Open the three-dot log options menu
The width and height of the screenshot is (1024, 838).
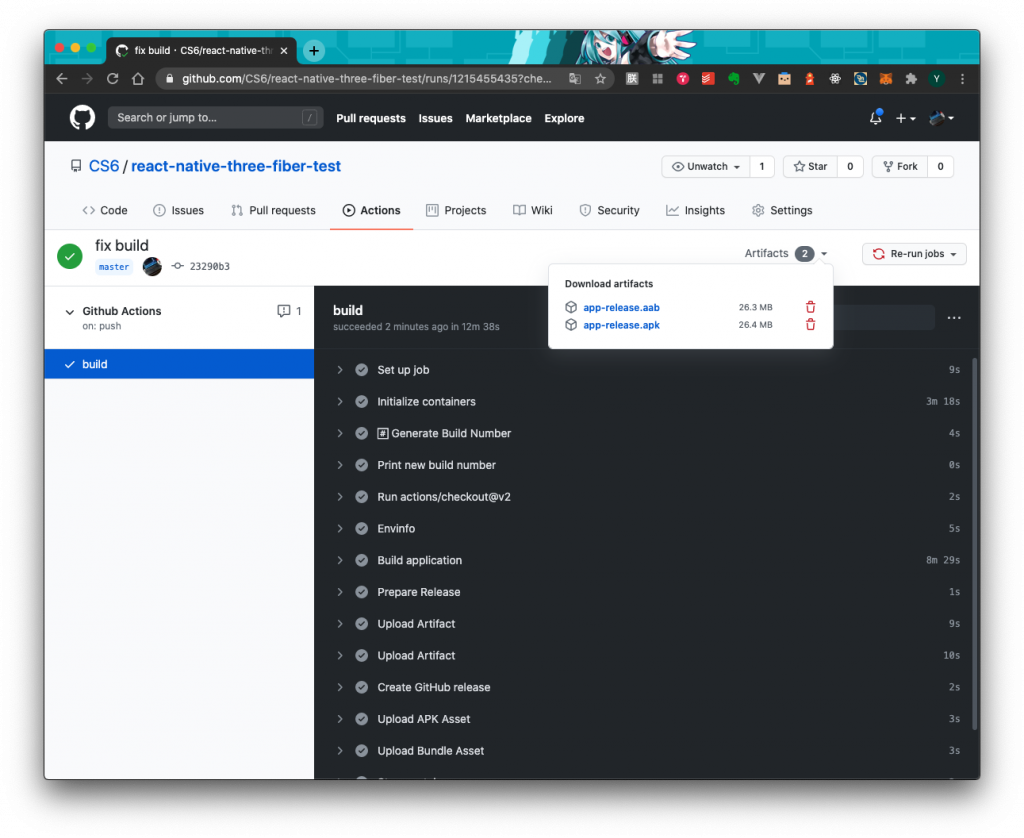(x=954, y=317)
